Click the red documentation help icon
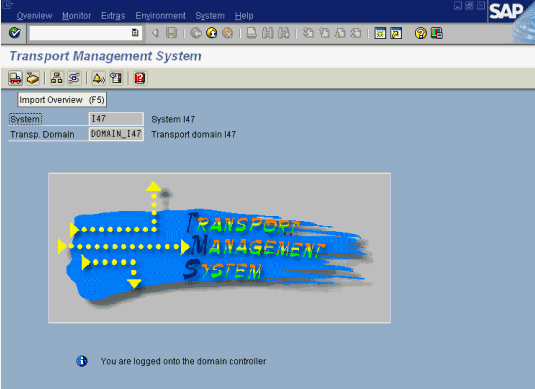The height and width of the screenshot is (389, 535). (140, 78)
